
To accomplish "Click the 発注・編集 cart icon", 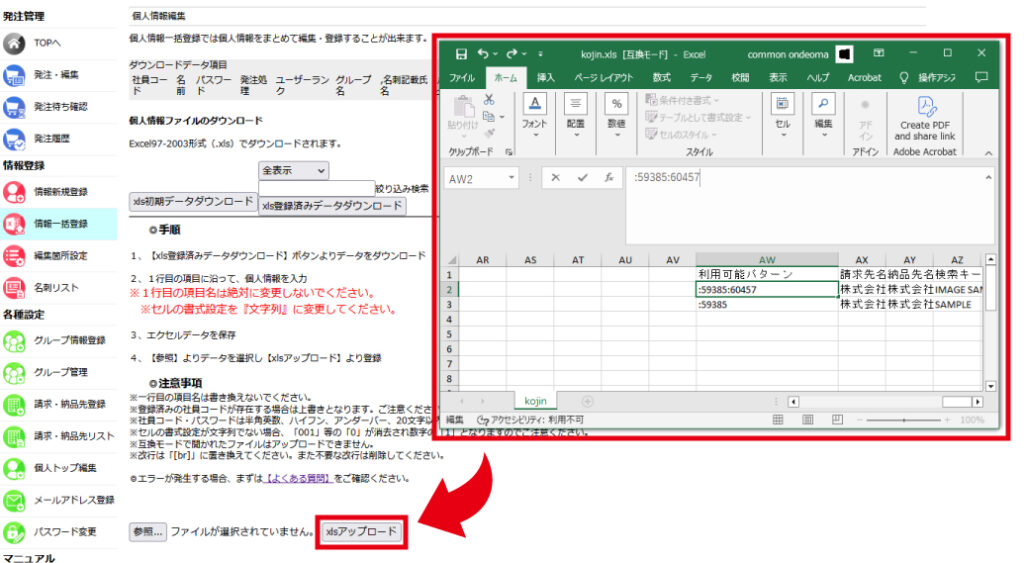I will 14,75.
